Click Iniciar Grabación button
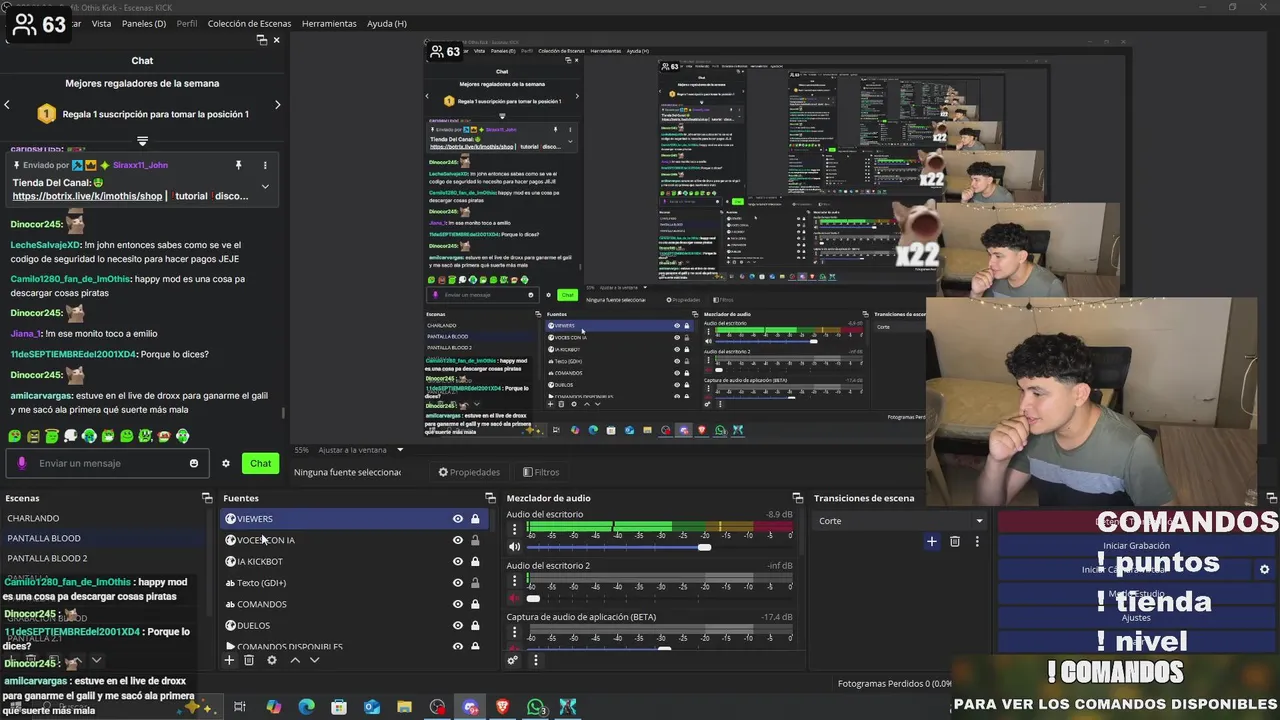Image resolution: width=1280 pixels, height=720 pixels. 1136,546
